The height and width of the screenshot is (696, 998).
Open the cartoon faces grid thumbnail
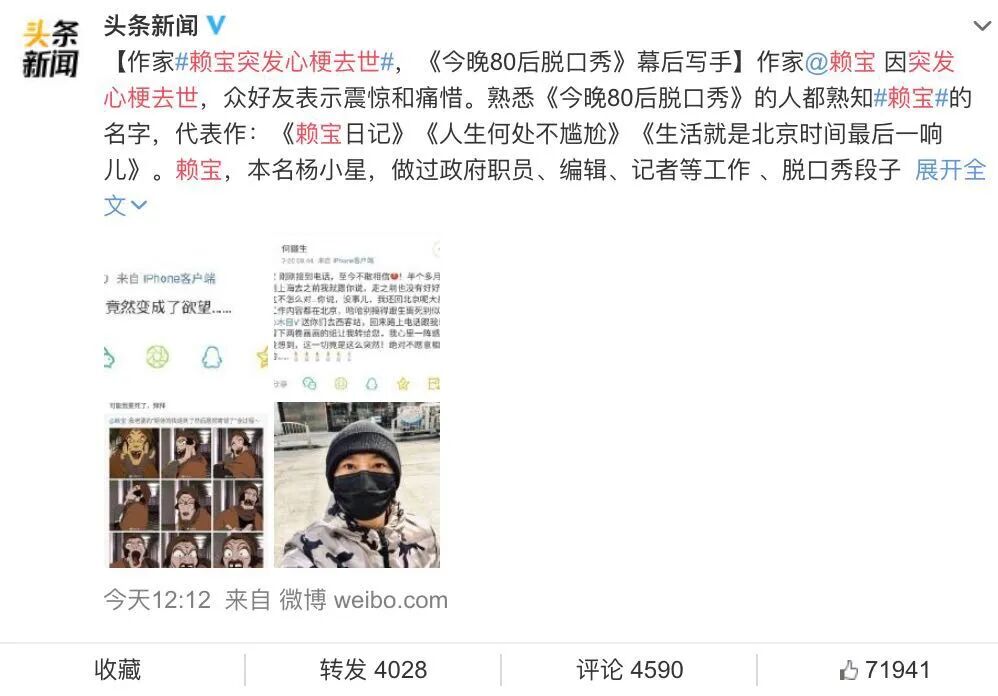click(x=186, y=485)
